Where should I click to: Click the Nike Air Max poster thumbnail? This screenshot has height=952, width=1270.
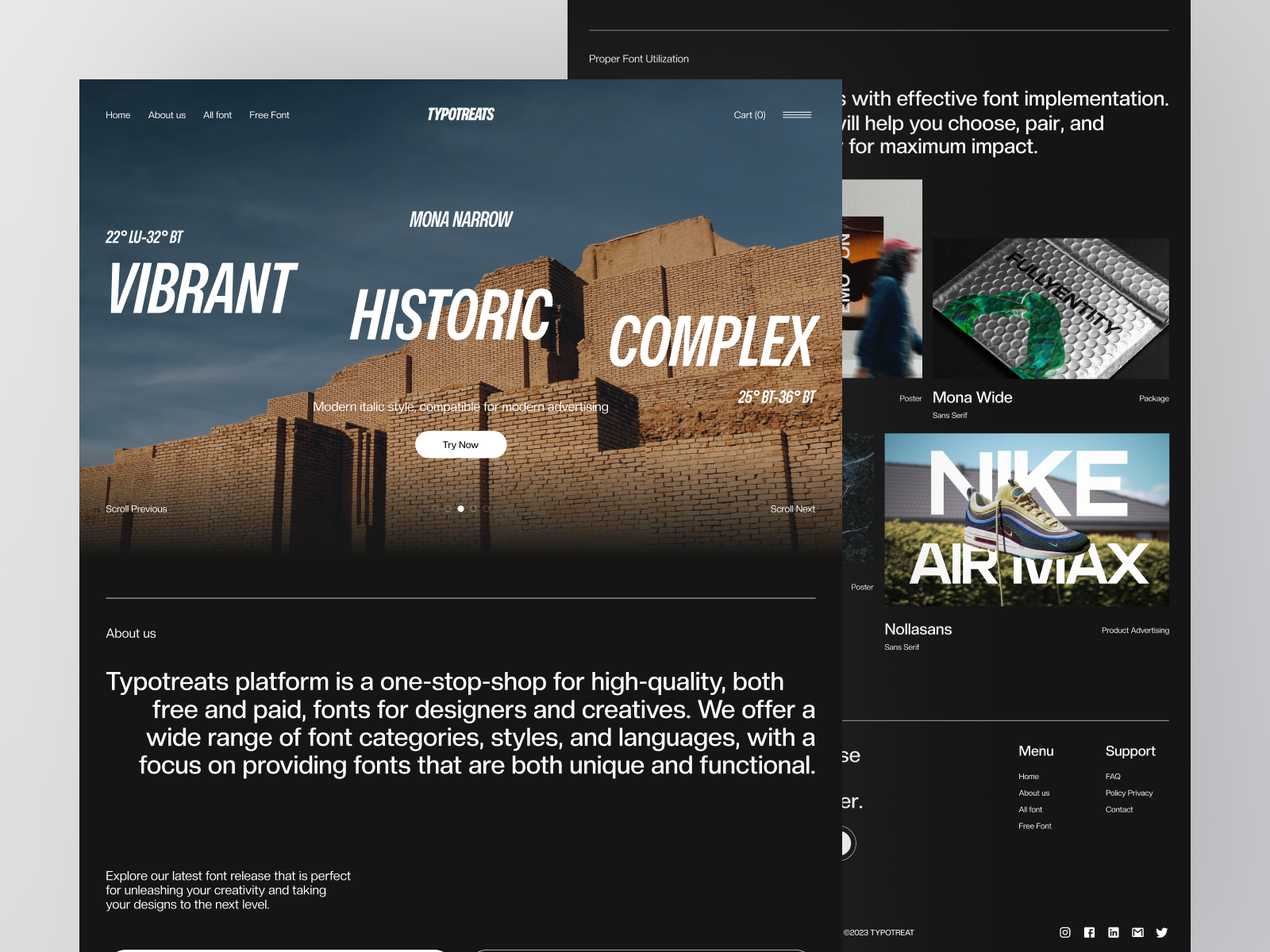coord(1027,518)
